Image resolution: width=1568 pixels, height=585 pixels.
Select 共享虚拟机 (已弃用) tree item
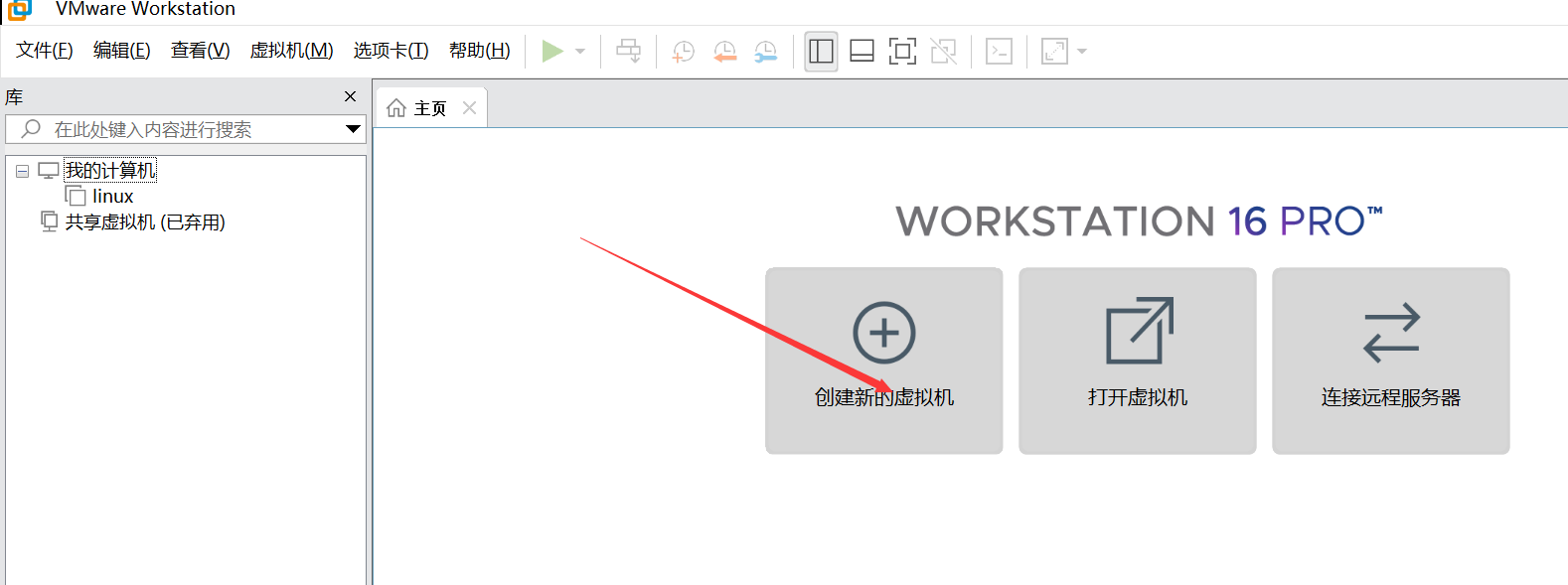tap(145, 222)
